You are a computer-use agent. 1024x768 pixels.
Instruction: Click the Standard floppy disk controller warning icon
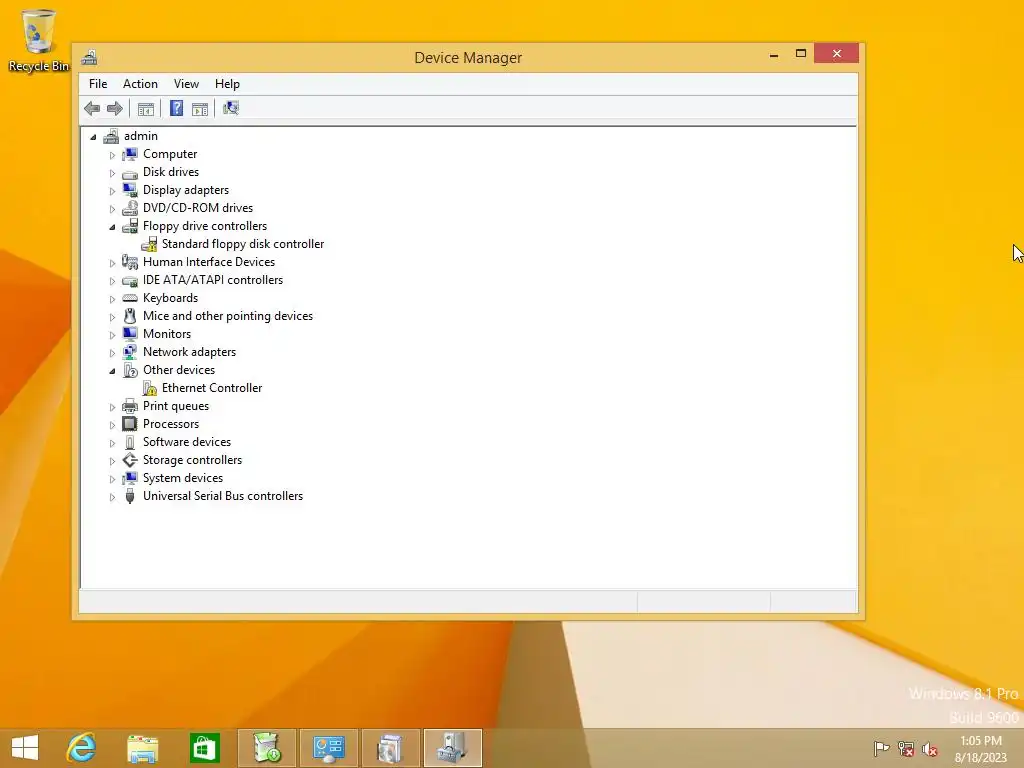(x=149, y=244)
